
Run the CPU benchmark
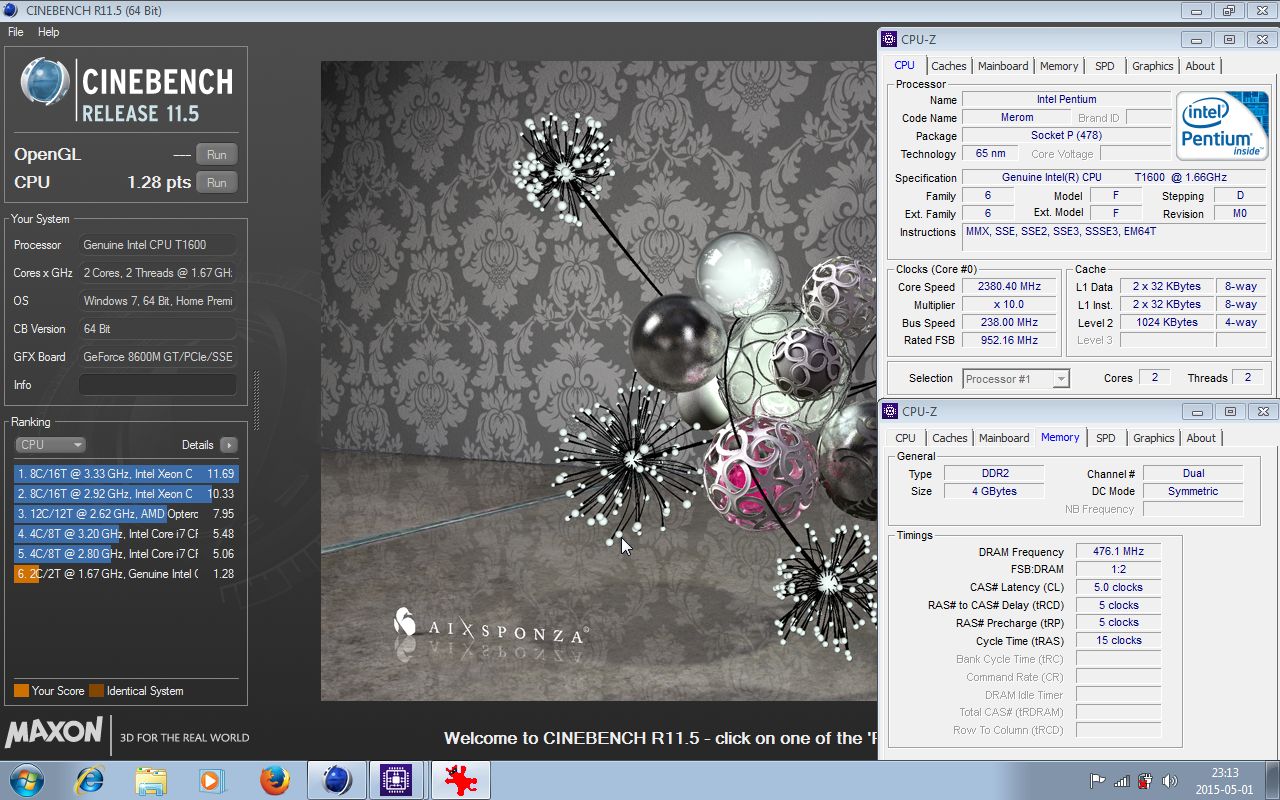tap(217, 182)
